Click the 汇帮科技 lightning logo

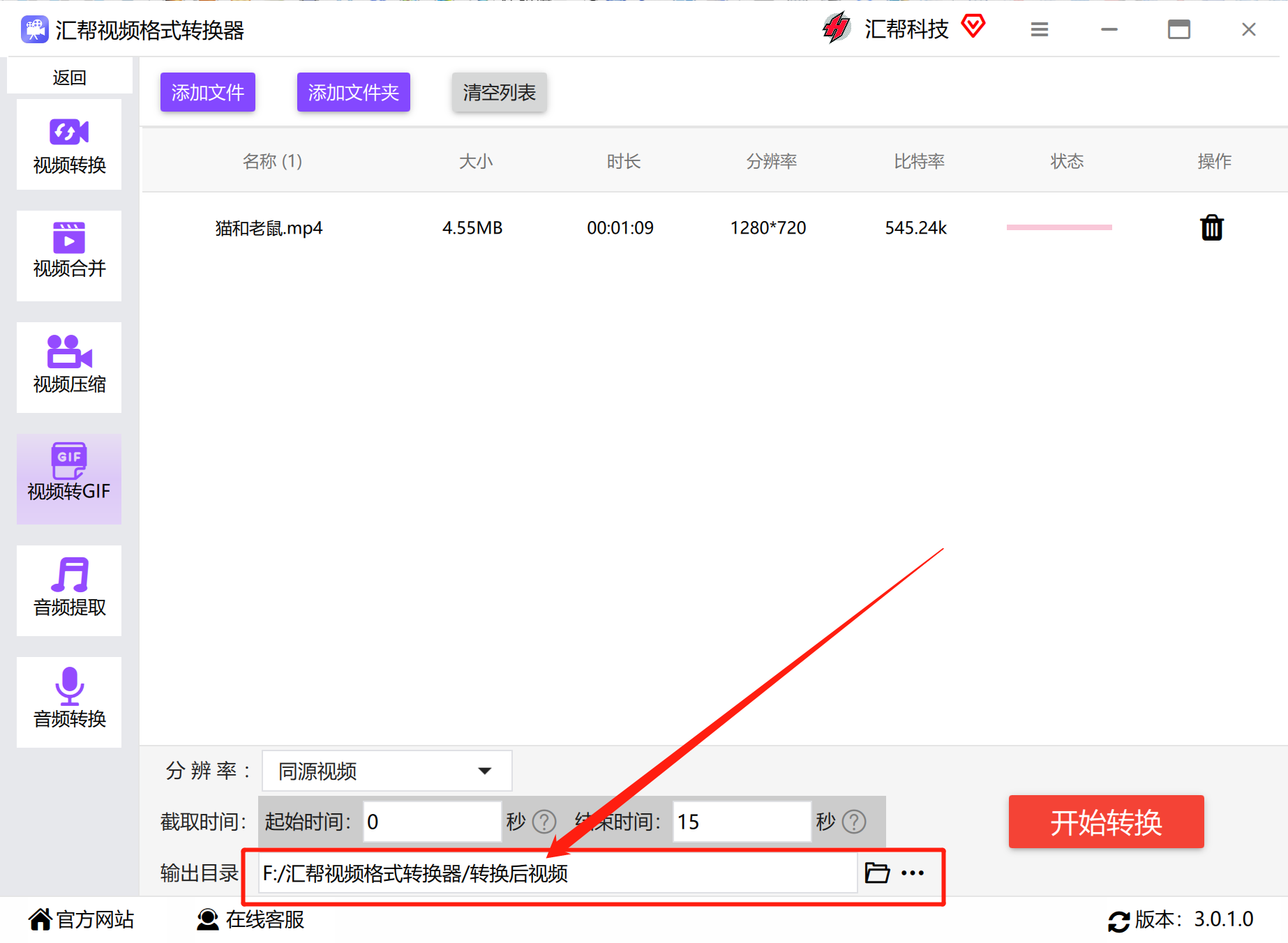tap(836, 28)
